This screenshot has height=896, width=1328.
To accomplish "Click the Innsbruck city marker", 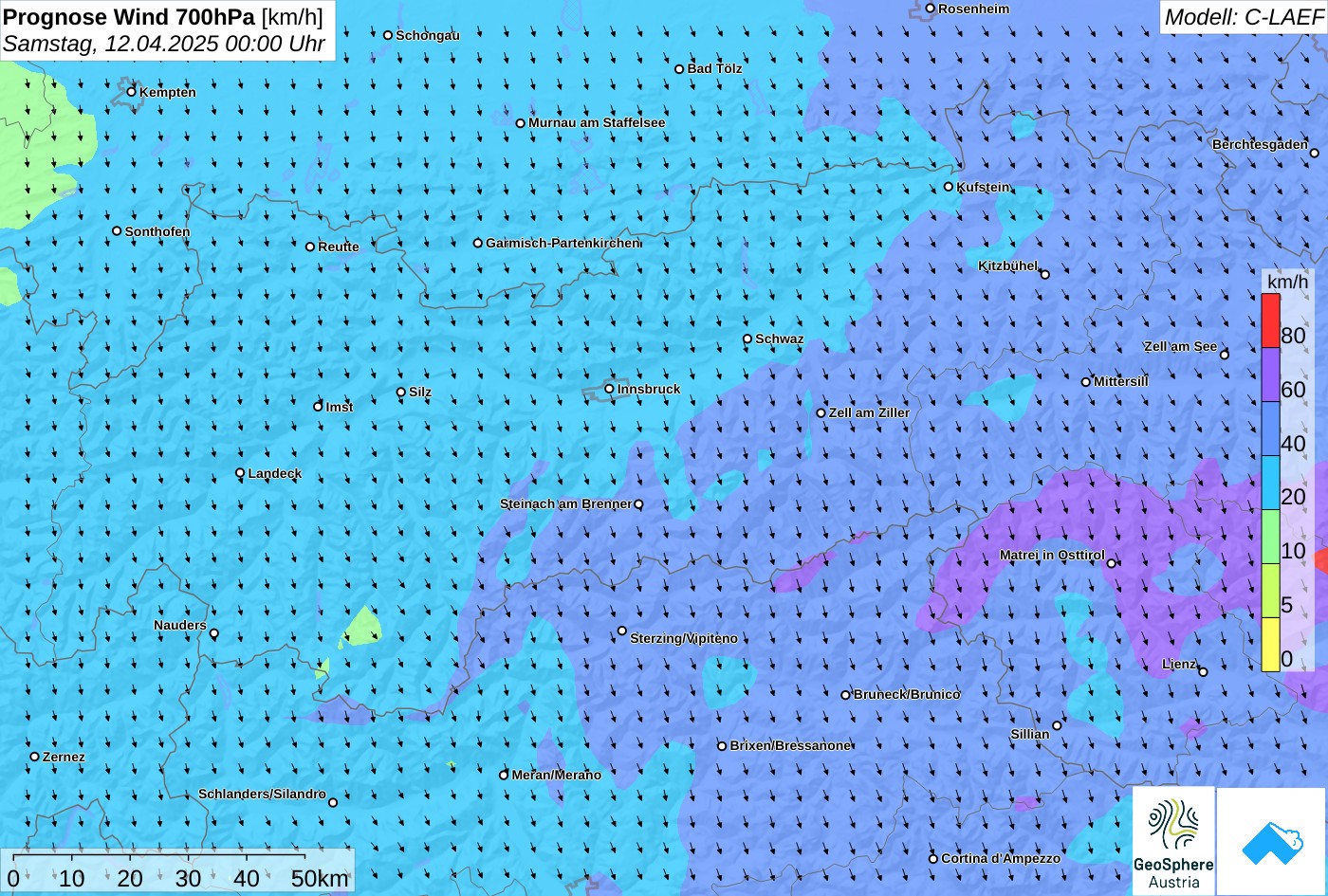I will (609, 389).
